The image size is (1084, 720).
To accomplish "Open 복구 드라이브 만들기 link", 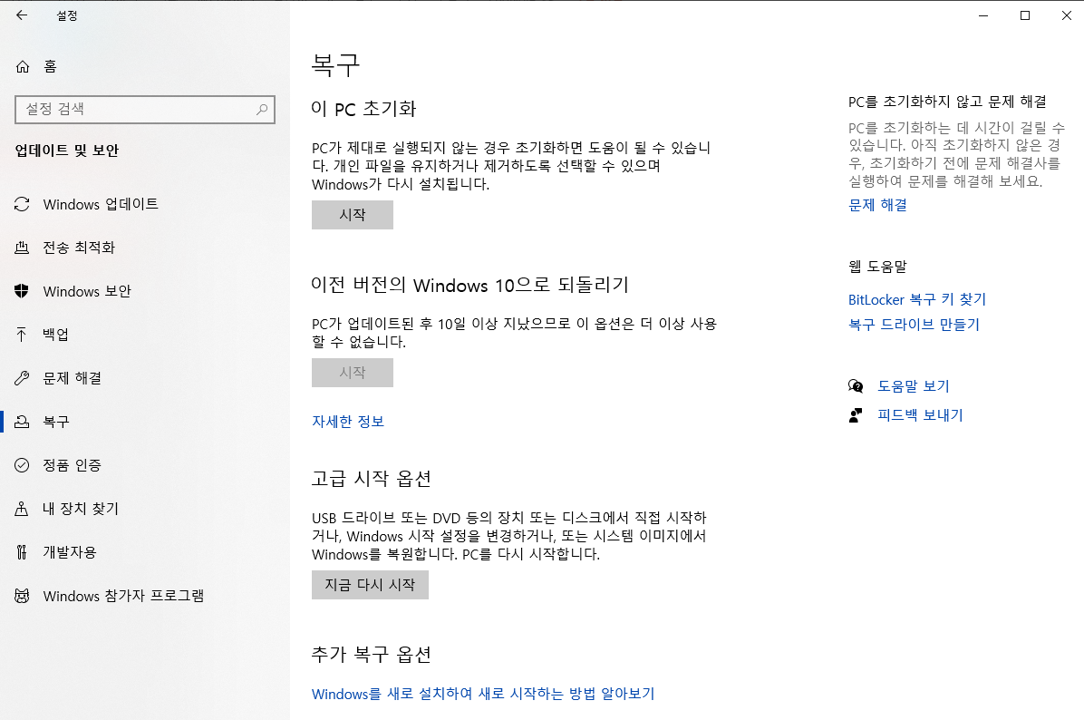I will (x=914, y=324).
